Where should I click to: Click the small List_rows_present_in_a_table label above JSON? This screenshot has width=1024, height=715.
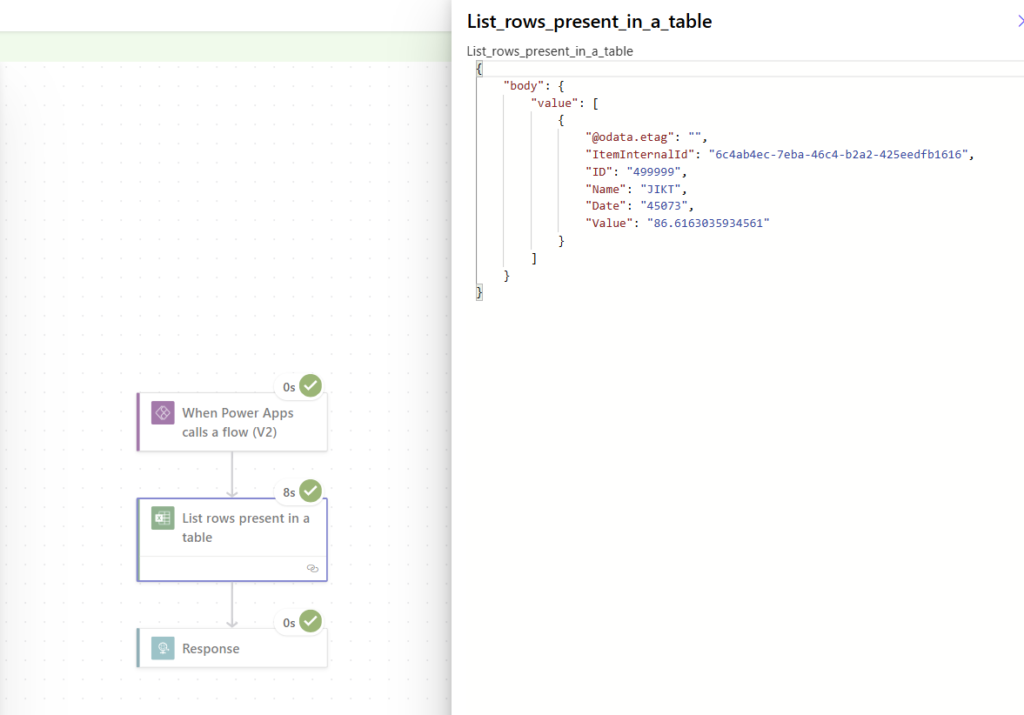click(550, 51)
